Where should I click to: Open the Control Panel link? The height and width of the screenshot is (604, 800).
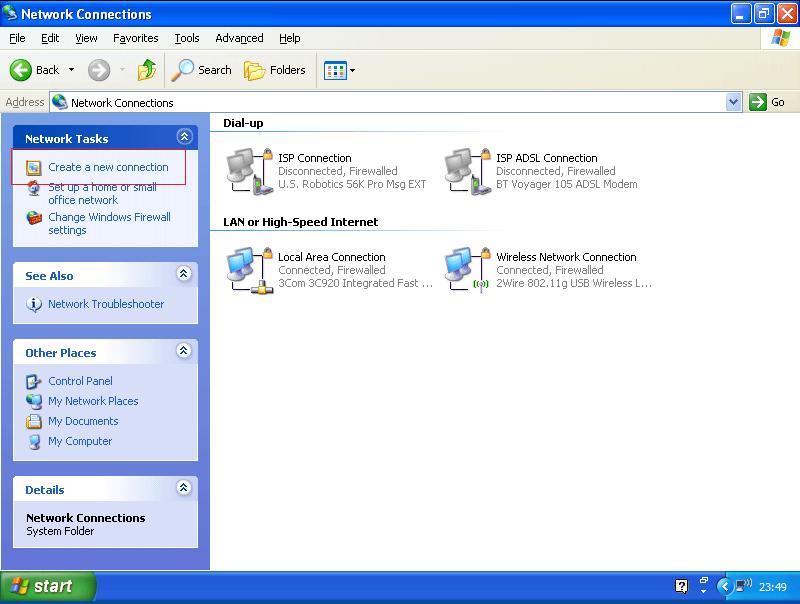80,381
